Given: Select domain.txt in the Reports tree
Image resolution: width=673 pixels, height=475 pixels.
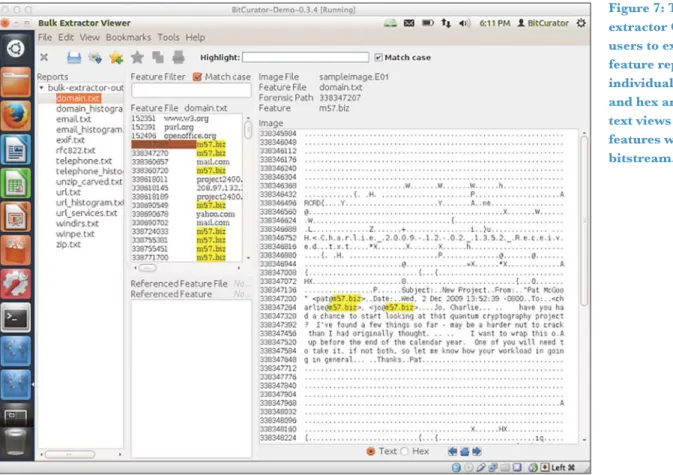Looking at the screenshot, I should tap(79, 98).
